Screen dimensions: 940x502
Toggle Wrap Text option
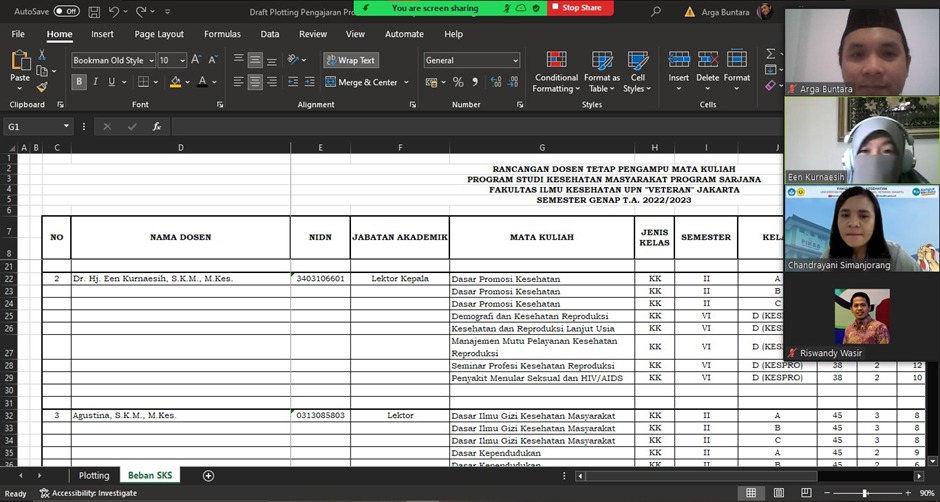(350, 60)
